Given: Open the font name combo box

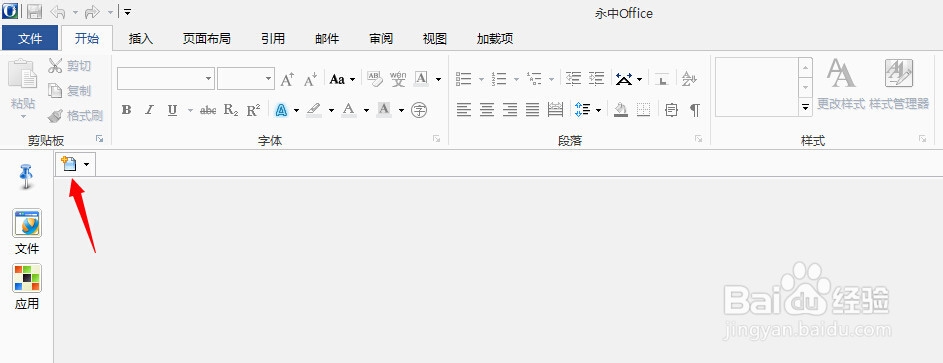Looking at the screenshot, I should 166,79.
